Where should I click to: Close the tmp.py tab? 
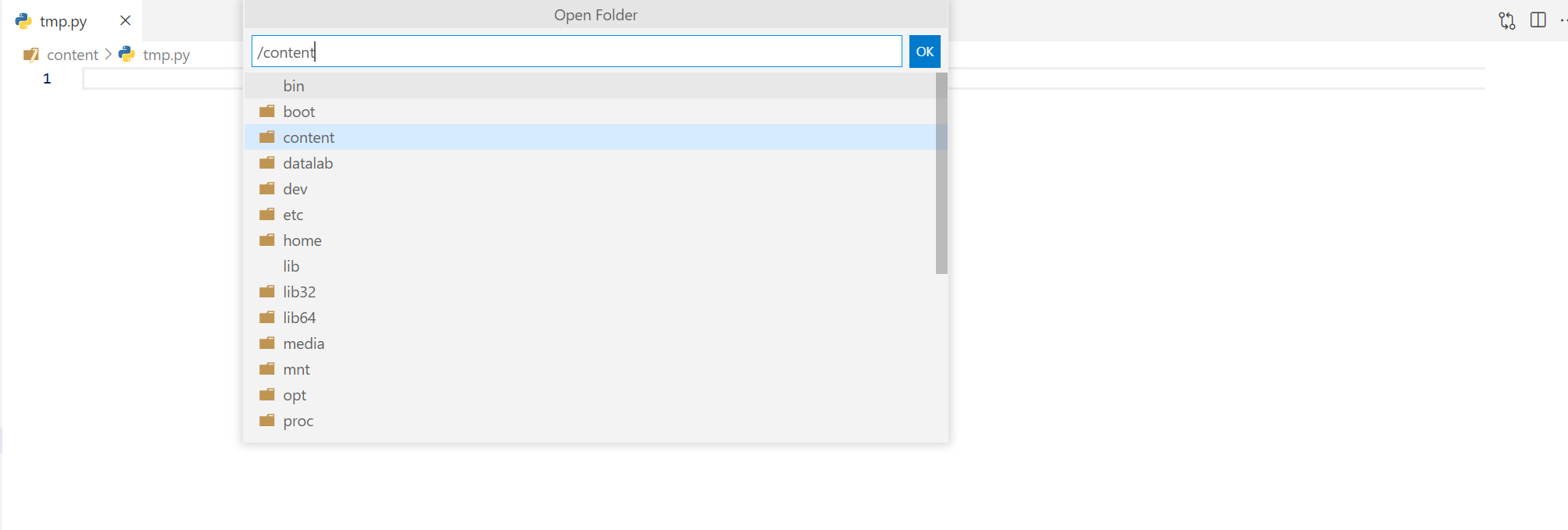pyautogui.click(x=125, y=20)
